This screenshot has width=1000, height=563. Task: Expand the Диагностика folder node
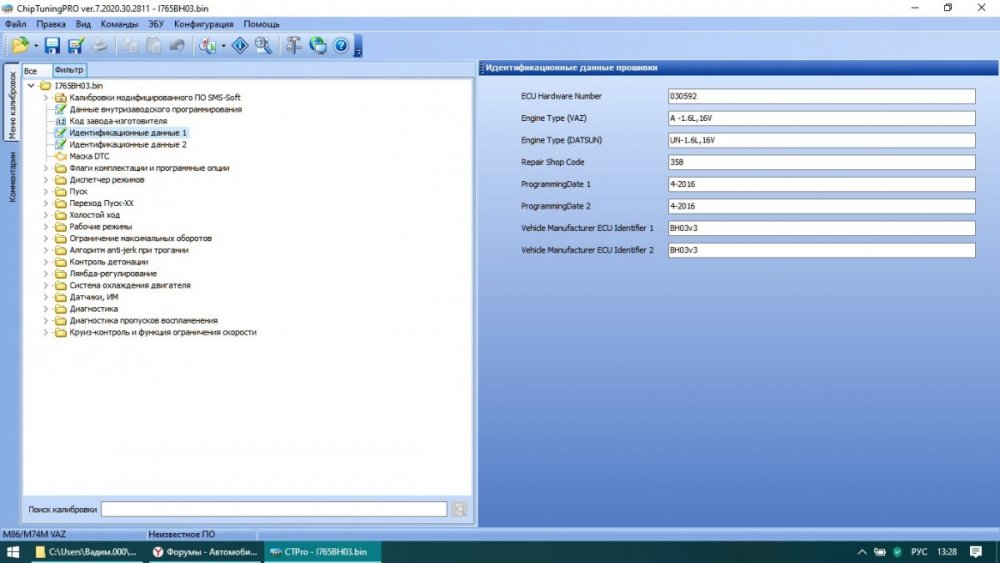point(45,309)
